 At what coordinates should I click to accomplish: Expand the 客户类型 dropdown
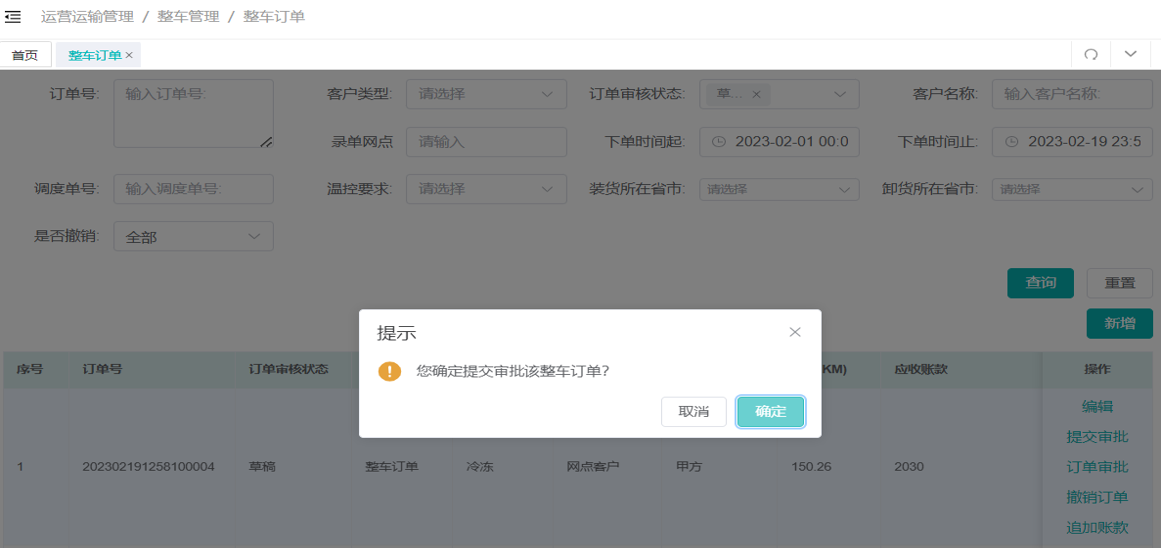[x=486, y=94]
